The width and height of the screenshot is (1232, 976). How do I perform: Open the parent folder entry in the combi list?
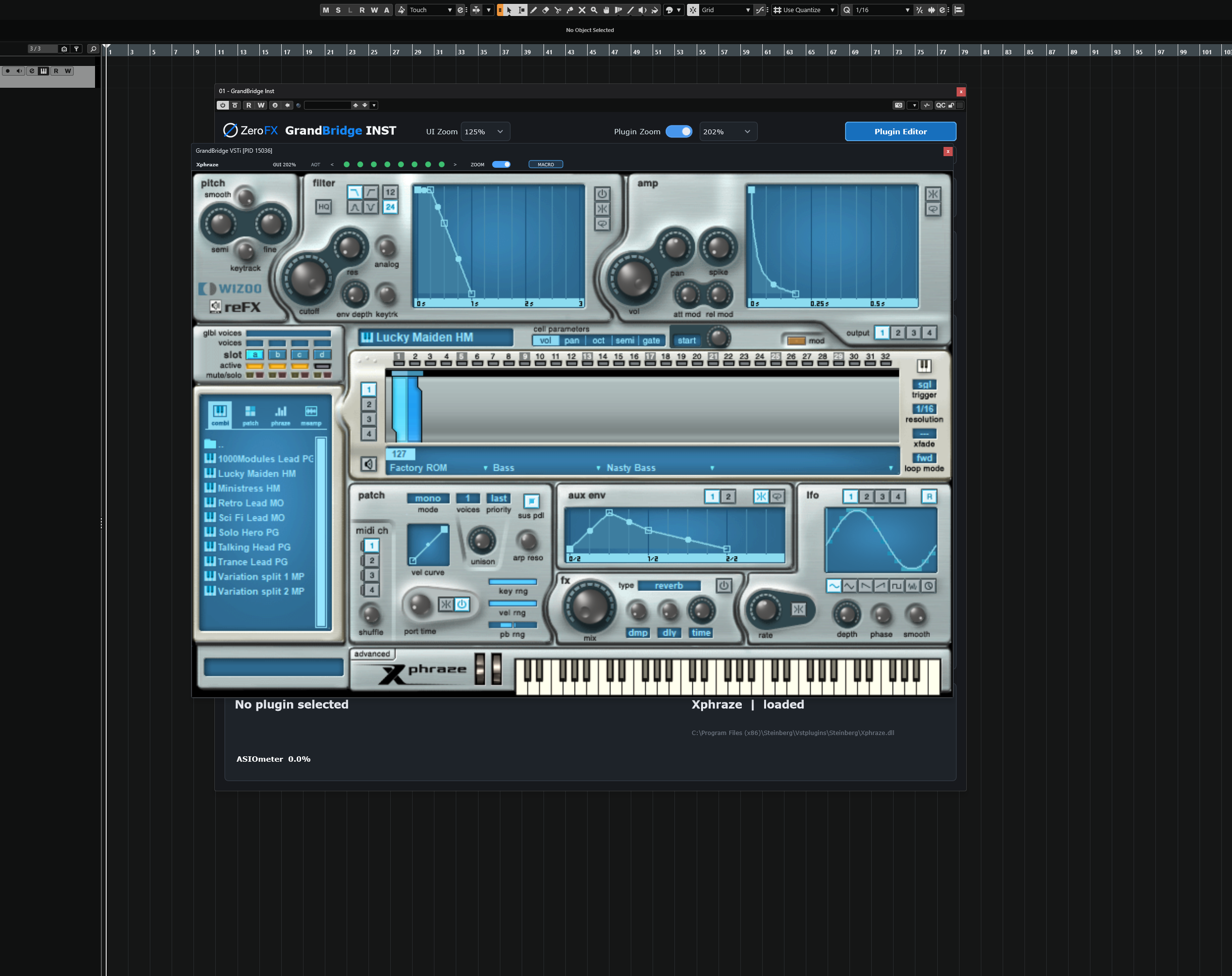[x=214, y=444]
